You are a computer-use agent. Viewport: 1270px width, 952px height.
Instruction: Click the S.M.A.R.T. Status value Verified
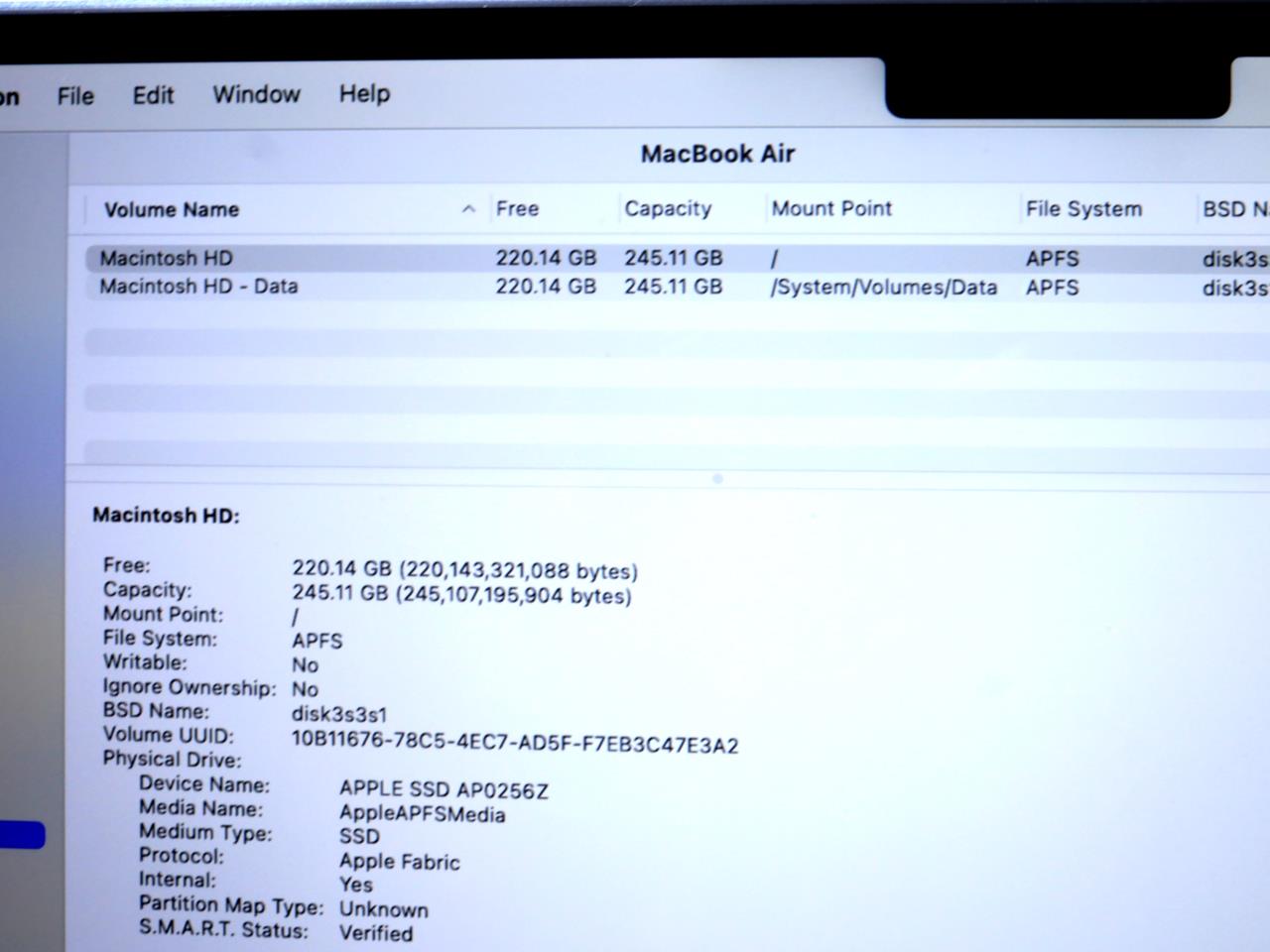pyautogui.click(x=376, y=933)
